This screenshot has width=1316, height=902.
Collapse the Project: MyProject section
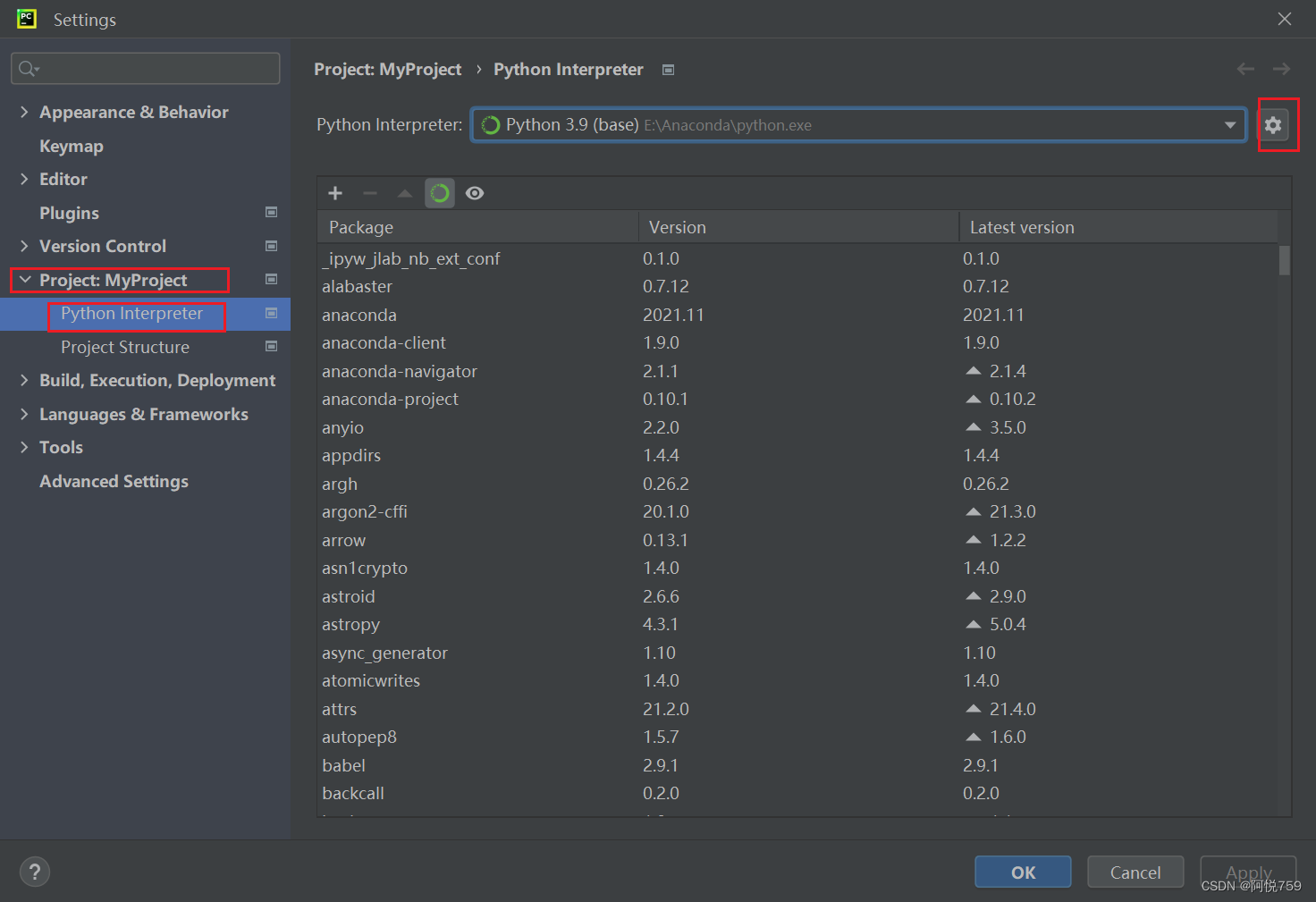pyautogui.click(x=24, y=280)
